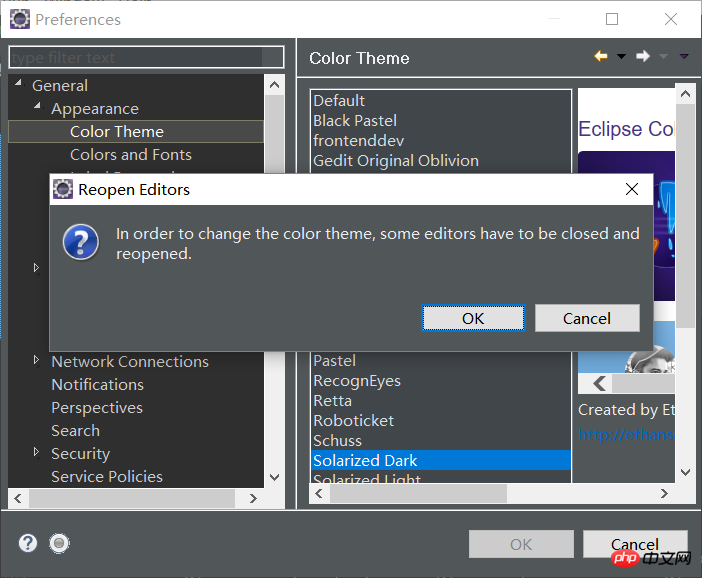The height and width of the screenshot is (578, 702).
Task: Click right arrow of theme list horizontal scrollbar
Action: [x=664, y=493]
